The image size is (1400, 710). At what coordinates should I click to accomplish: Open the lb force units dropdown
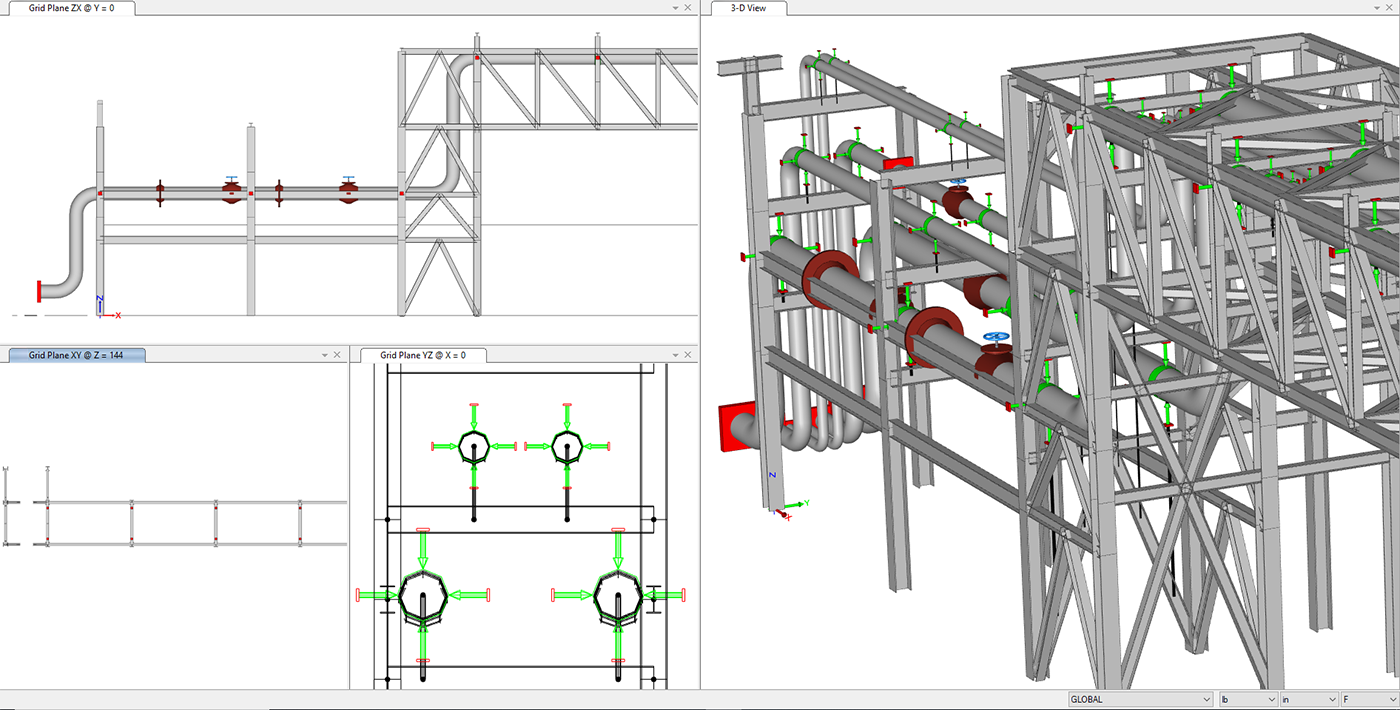(x=1272, y=699)
